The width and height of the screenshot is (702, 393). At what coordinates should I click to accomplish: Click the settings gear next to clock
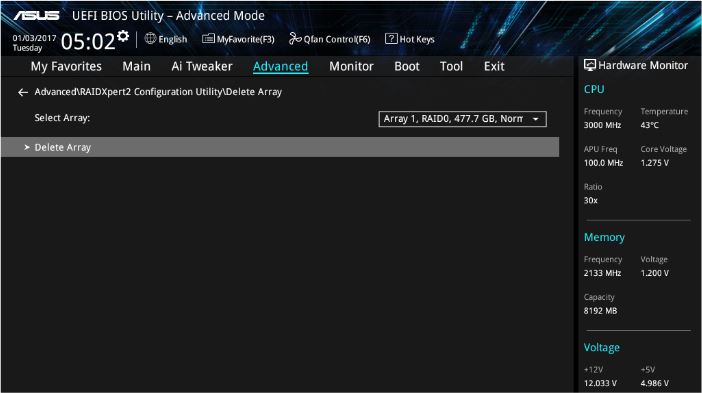(x=123, y=36)
